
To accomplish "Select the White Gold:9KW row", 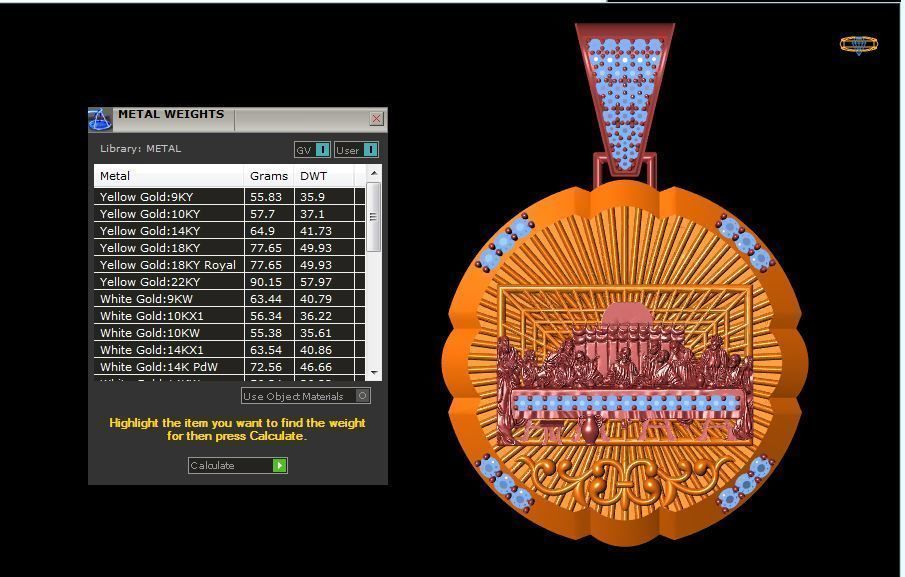I will click(229, 299).
